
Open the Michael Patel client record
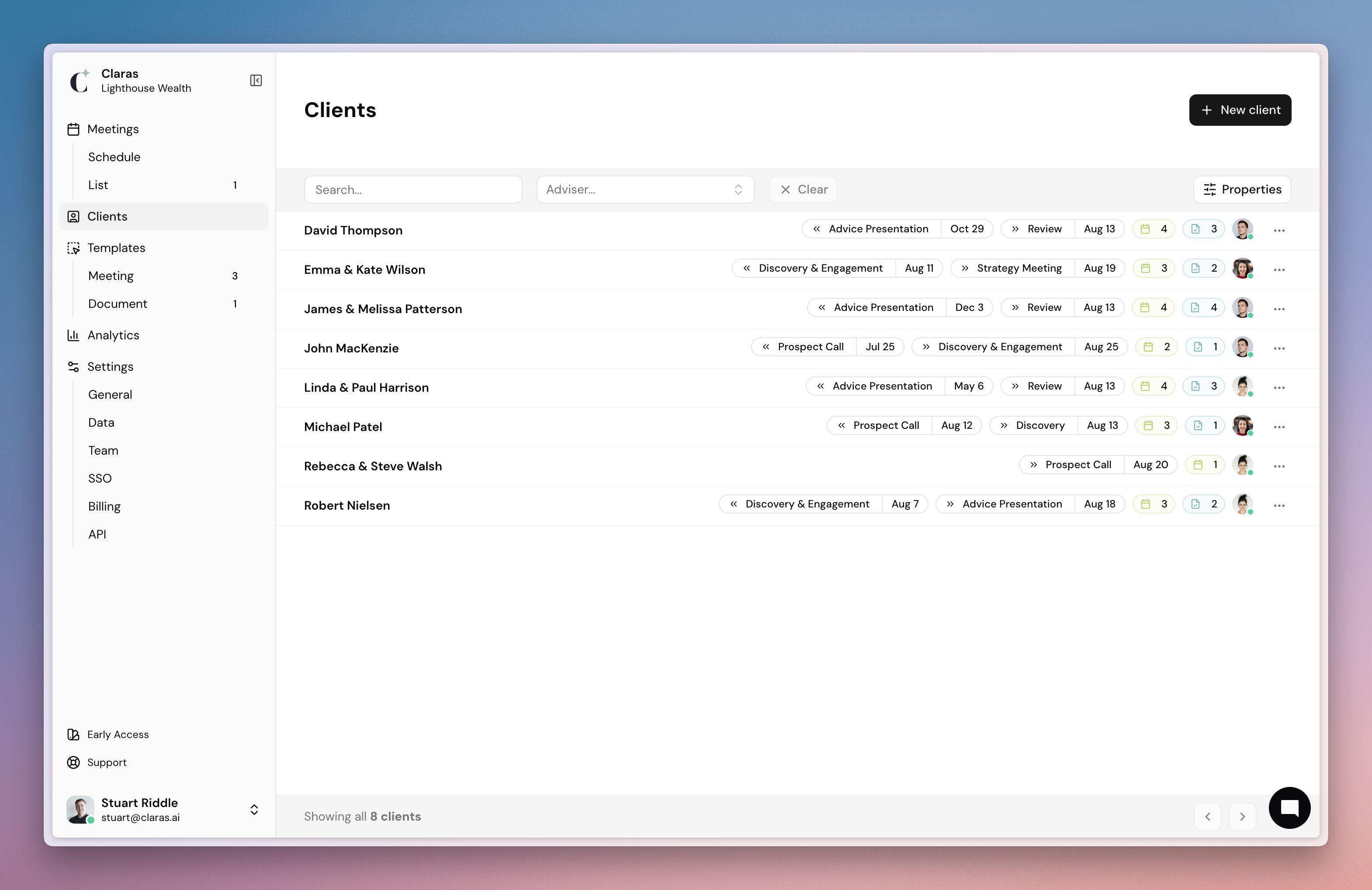click(x=343, y=427)
